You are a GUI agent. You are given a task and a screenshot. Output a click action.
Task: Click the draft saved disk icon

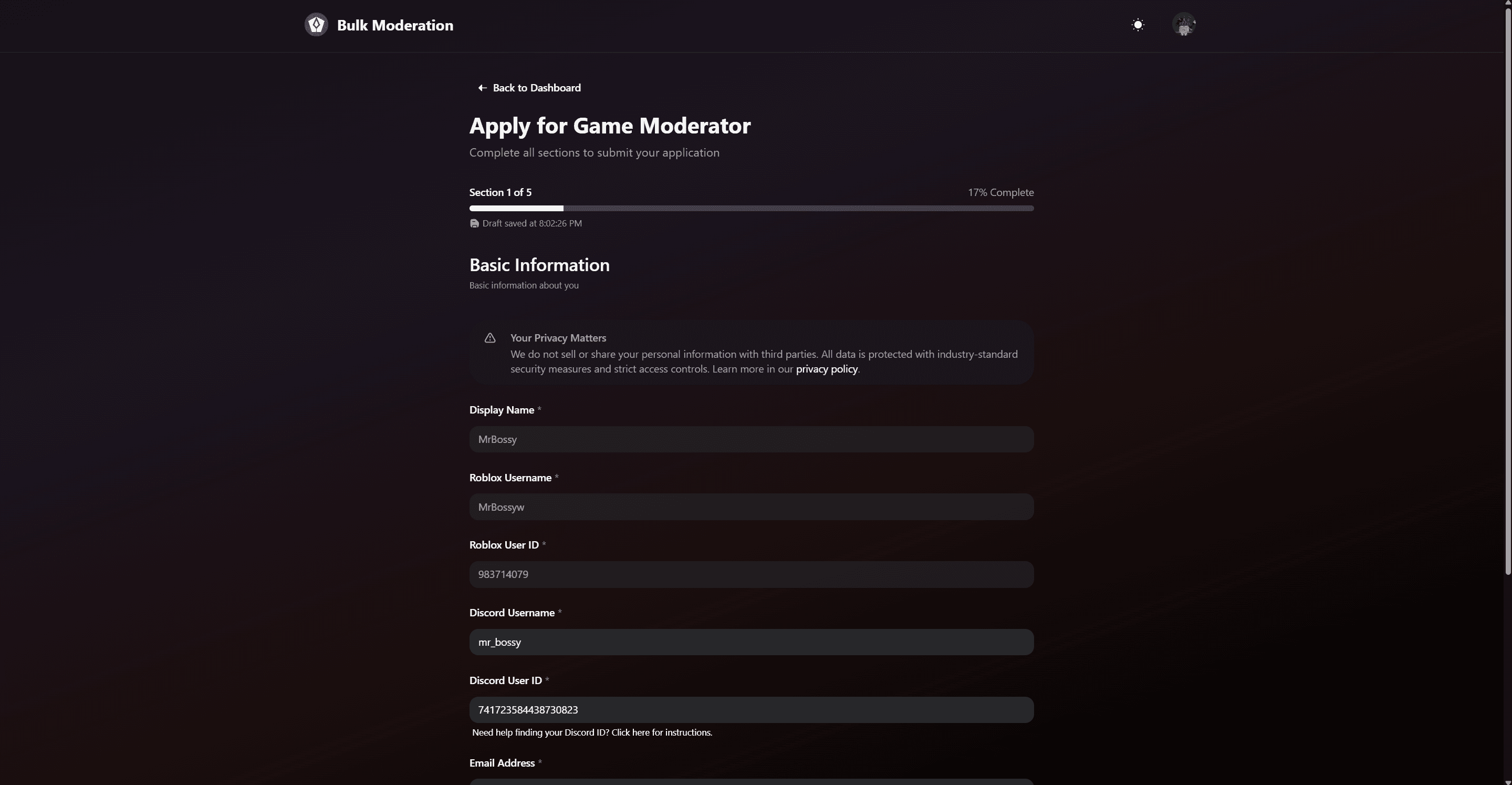(474, 223)
